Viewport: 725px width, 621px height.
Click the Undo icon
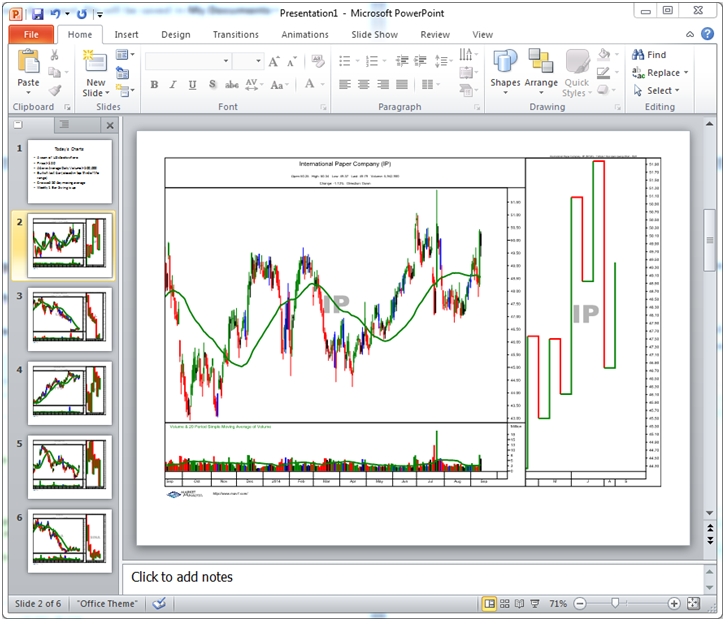click(55, 14)
